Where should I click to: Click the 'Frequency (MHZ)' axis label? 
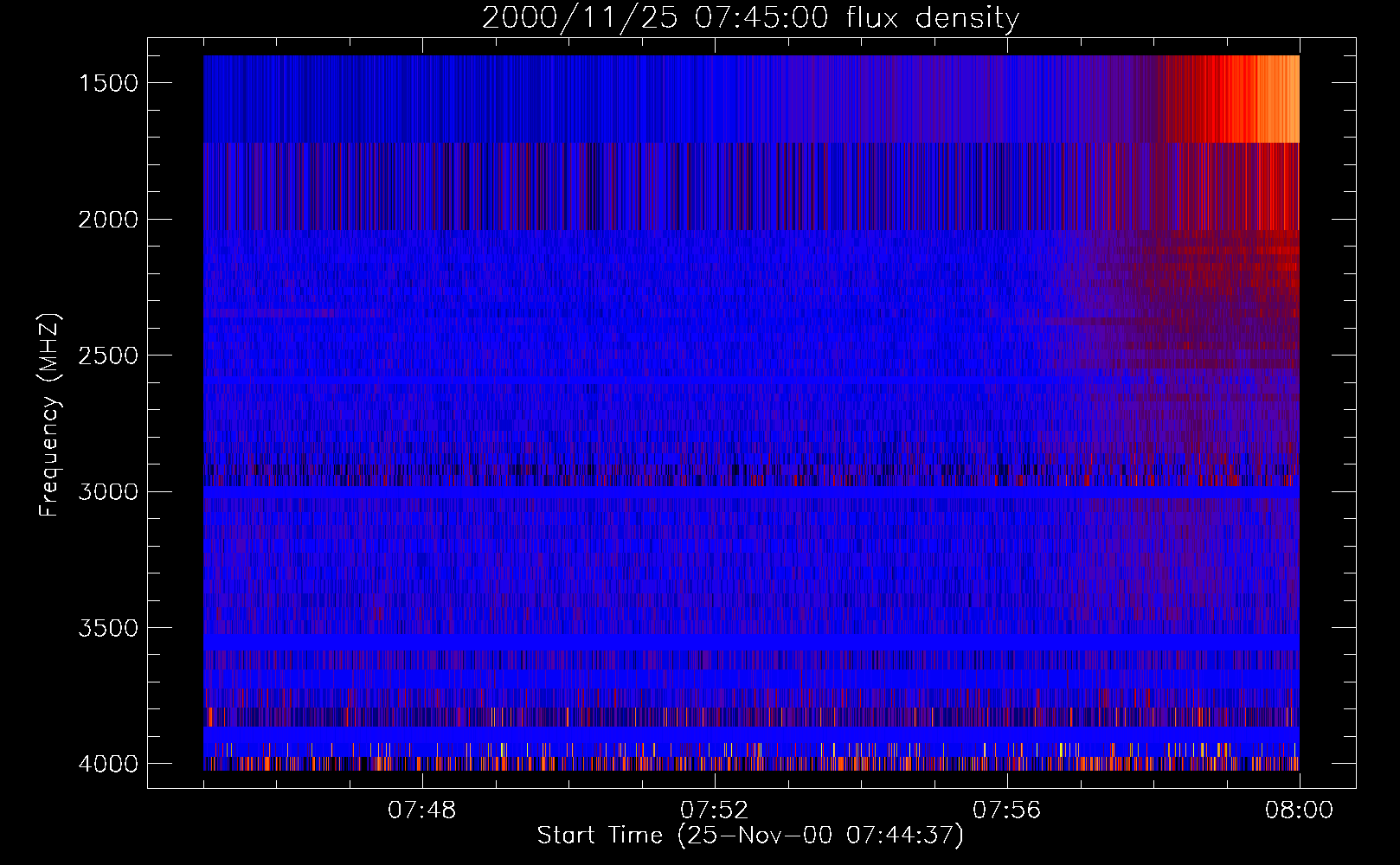point(50,415)
